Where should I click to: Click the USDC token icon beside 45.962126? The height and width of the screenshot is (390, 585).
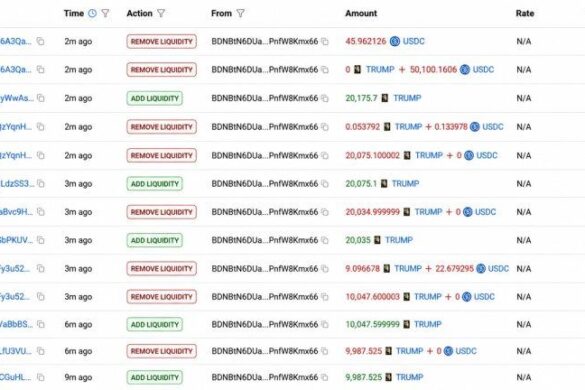395,41
